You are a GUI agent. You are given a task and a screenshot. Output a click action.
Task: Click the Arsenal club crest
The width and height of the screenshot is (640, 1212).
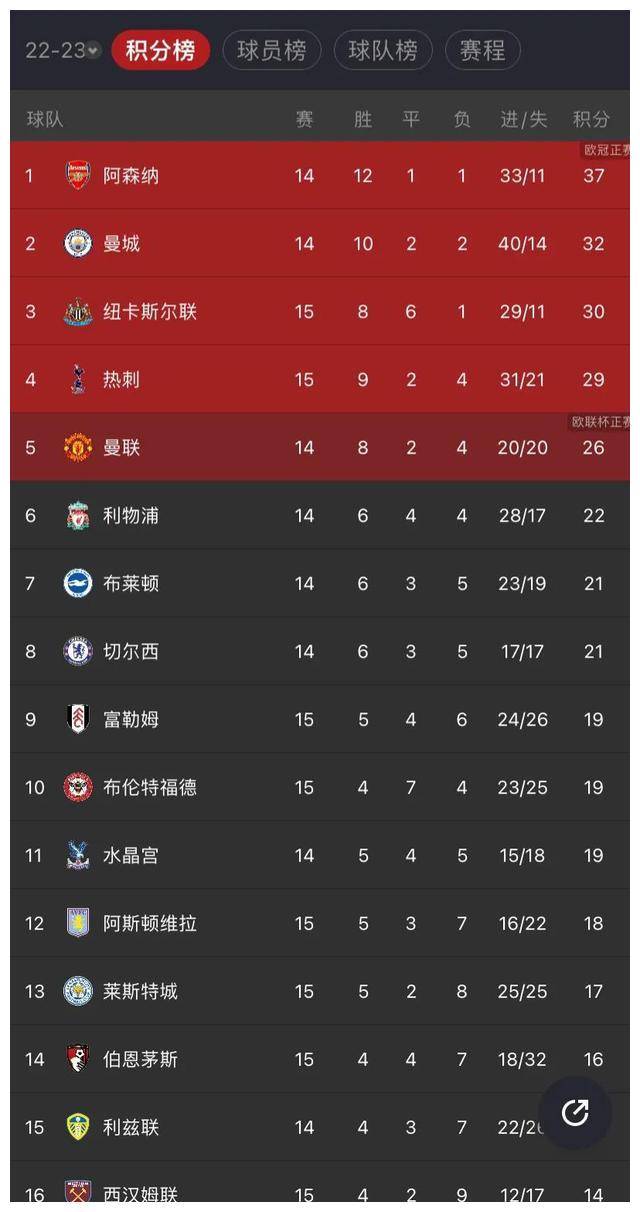click(x=78, y=175)
